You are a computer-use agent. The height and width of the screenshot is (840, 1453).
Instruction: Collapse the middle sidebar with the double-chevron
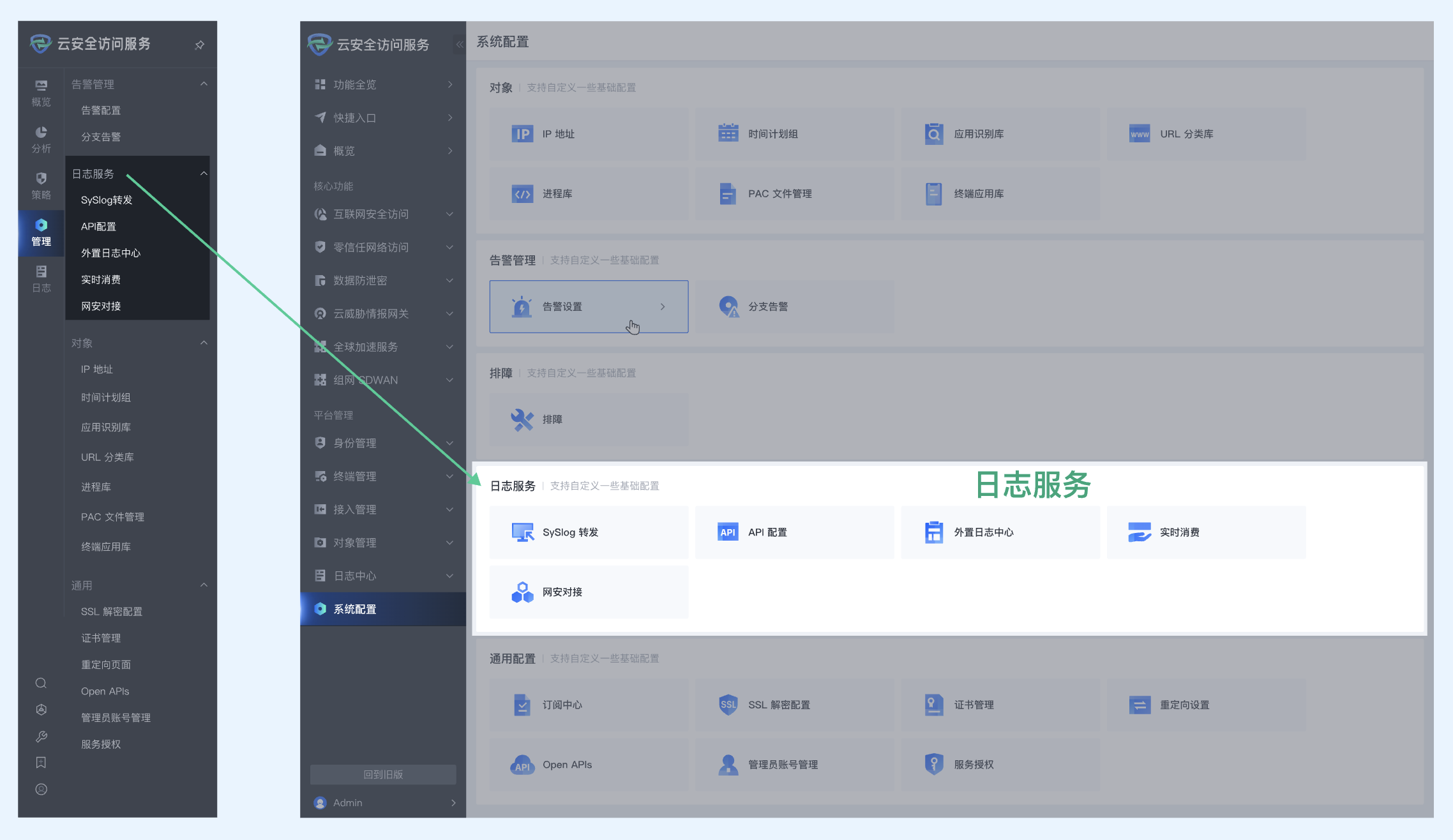[459, 44]
